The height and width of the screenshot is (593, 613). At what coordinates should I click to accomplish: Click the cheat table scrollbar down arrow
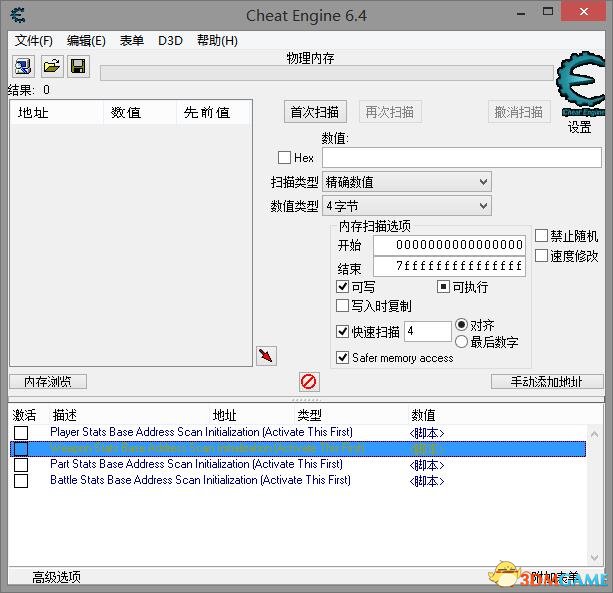pos(594,557)
